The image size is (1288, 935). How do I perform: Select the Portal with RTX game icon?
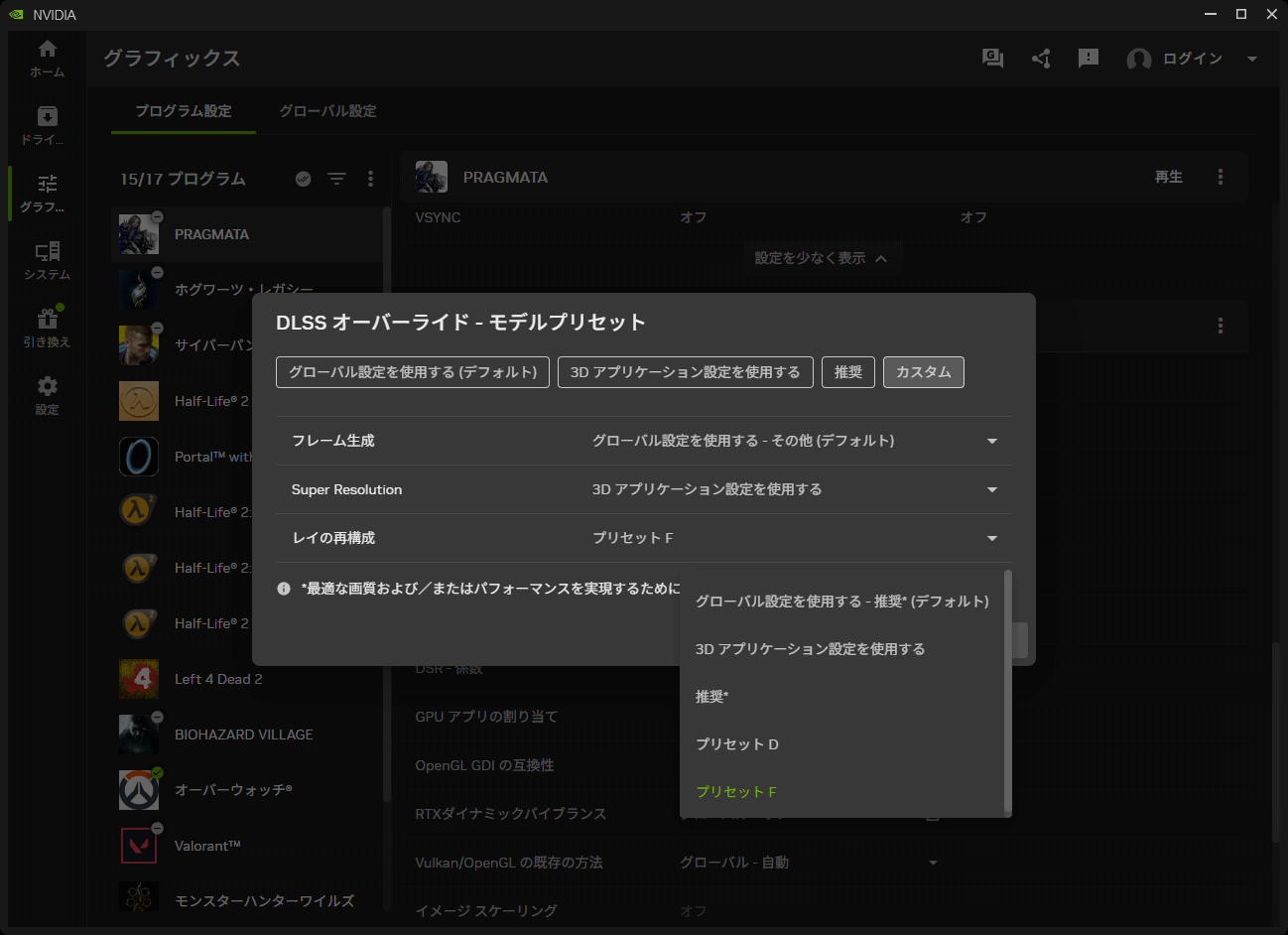139,457
